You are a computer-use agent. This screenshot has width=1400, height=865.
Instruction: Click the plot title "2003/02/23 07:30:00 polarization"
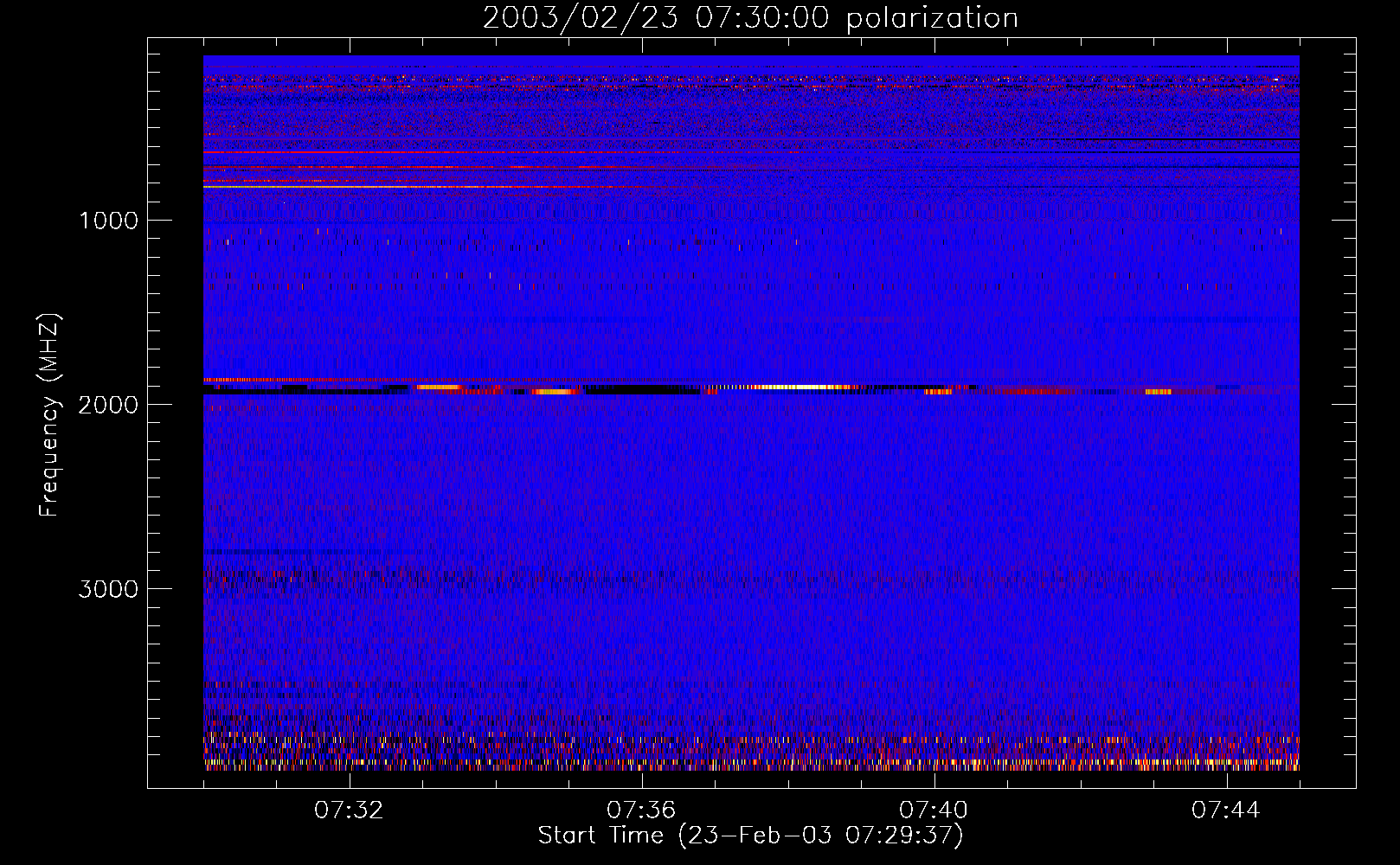pyautogui.click(x=750, y=17)
